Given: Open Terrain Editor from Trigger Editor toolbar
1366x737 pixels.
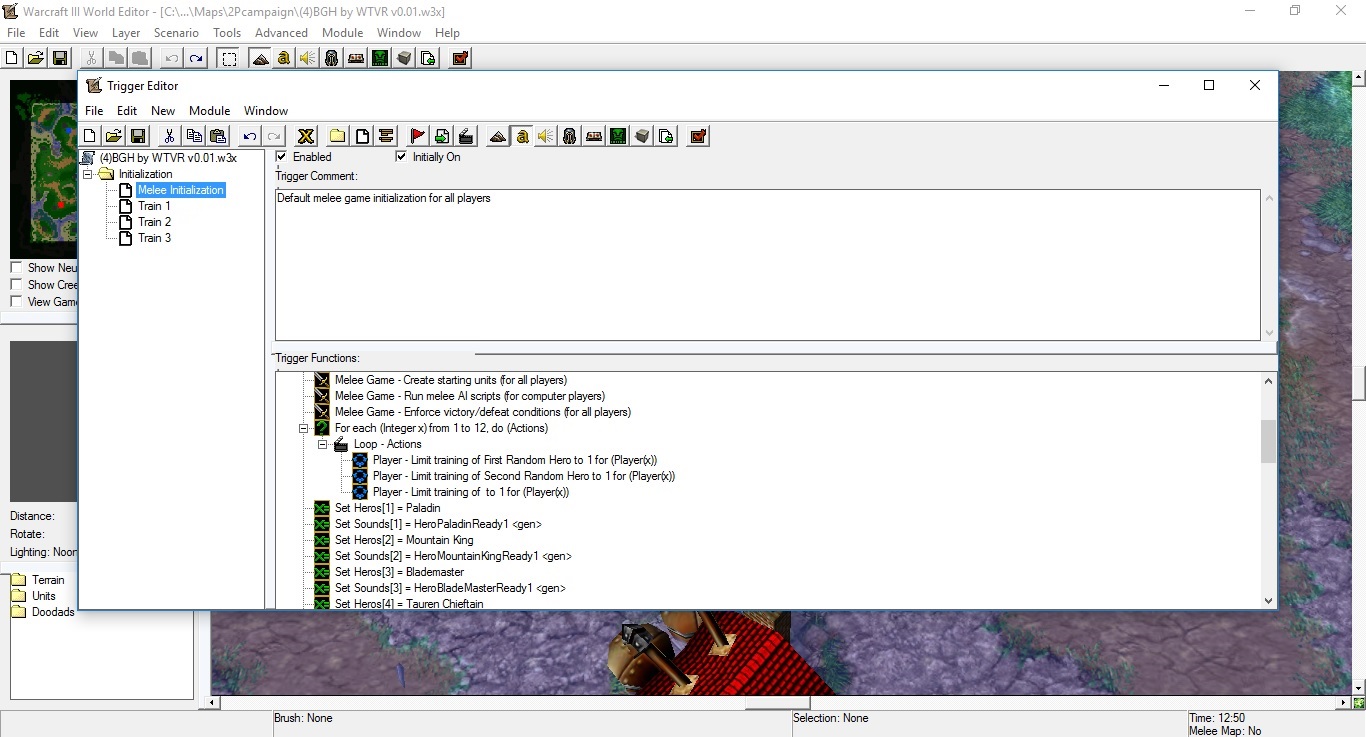Looking at the screenshot, I should pyautogui.click(x=498, y=136).
